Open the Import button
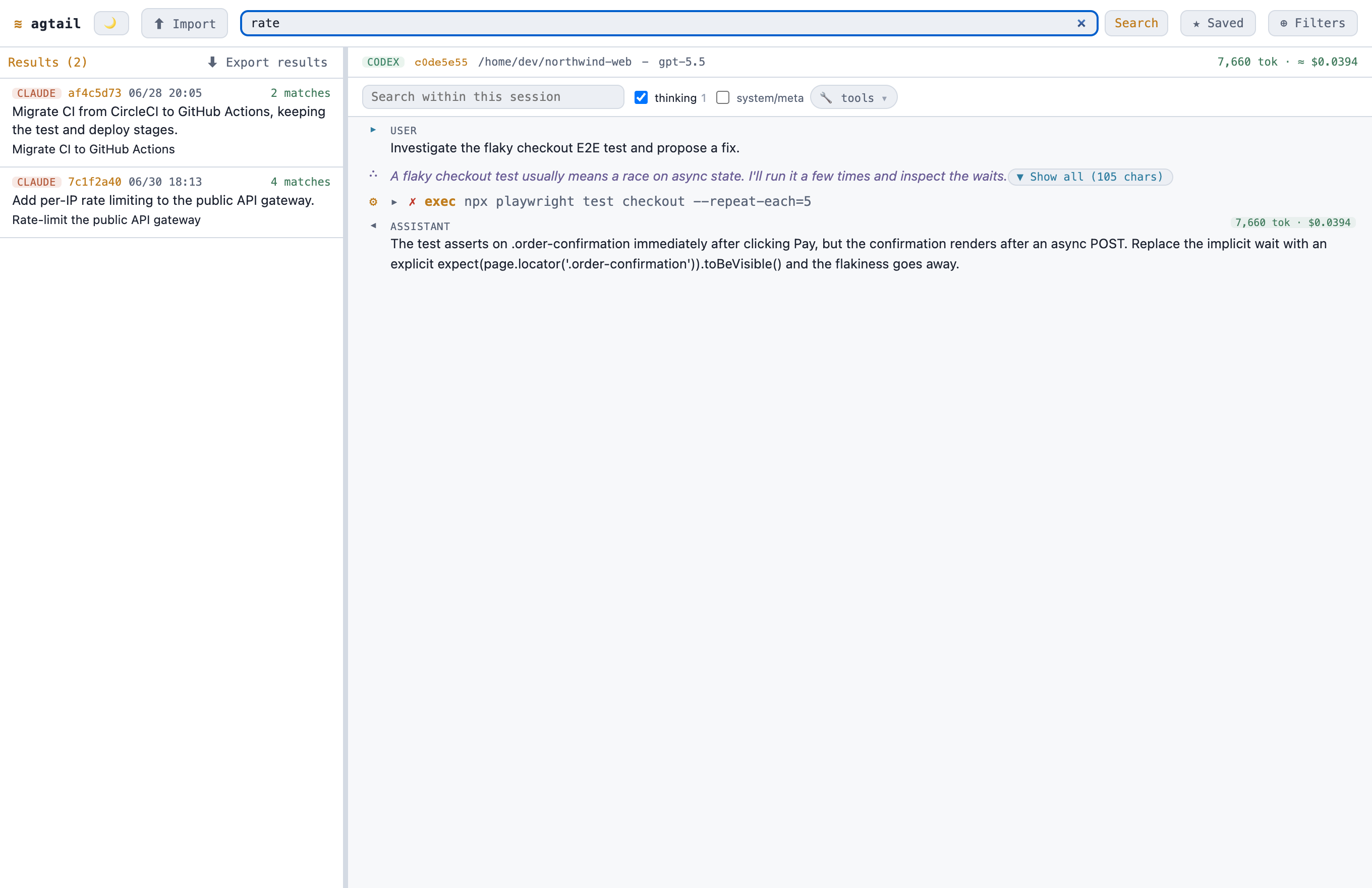1372x888 pixels. point(185,23)
